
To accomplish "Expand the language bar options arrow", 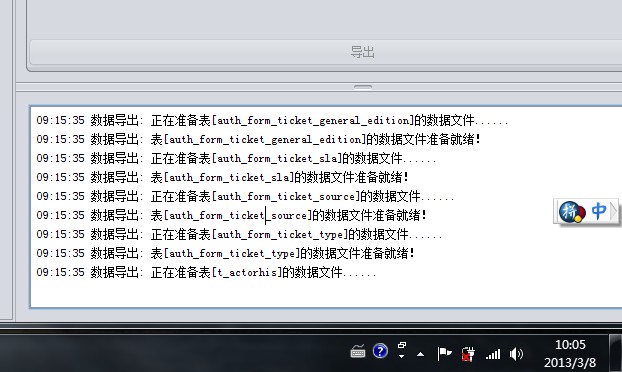I will [614, 211].
